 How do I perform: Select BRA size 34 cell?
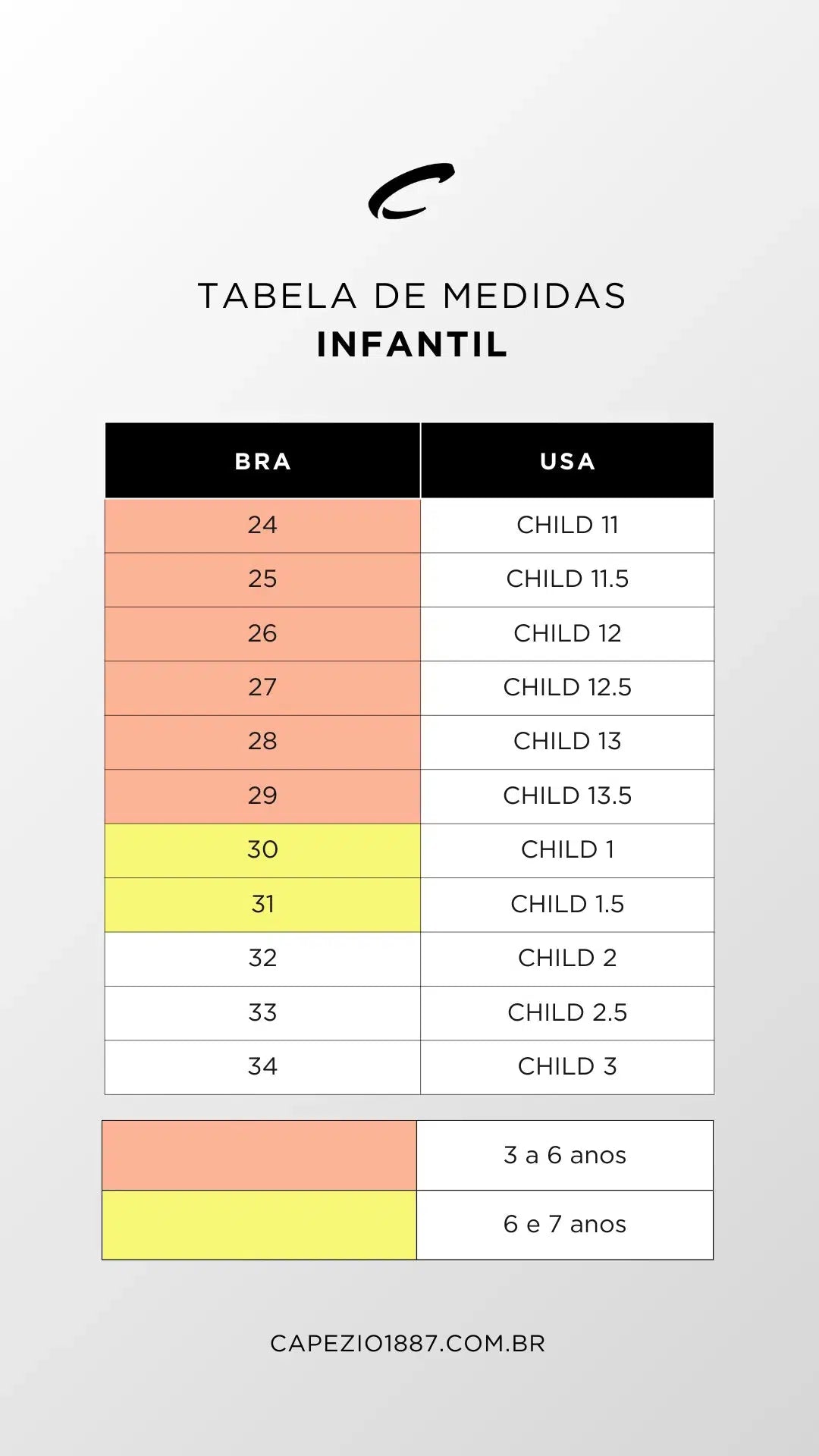coord(262,1066)
